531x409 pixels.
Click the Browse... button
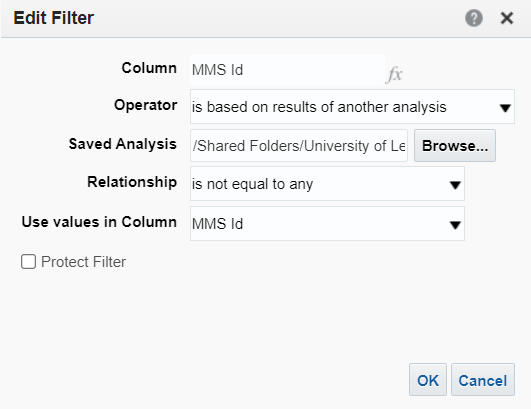(x=455, y=146)
